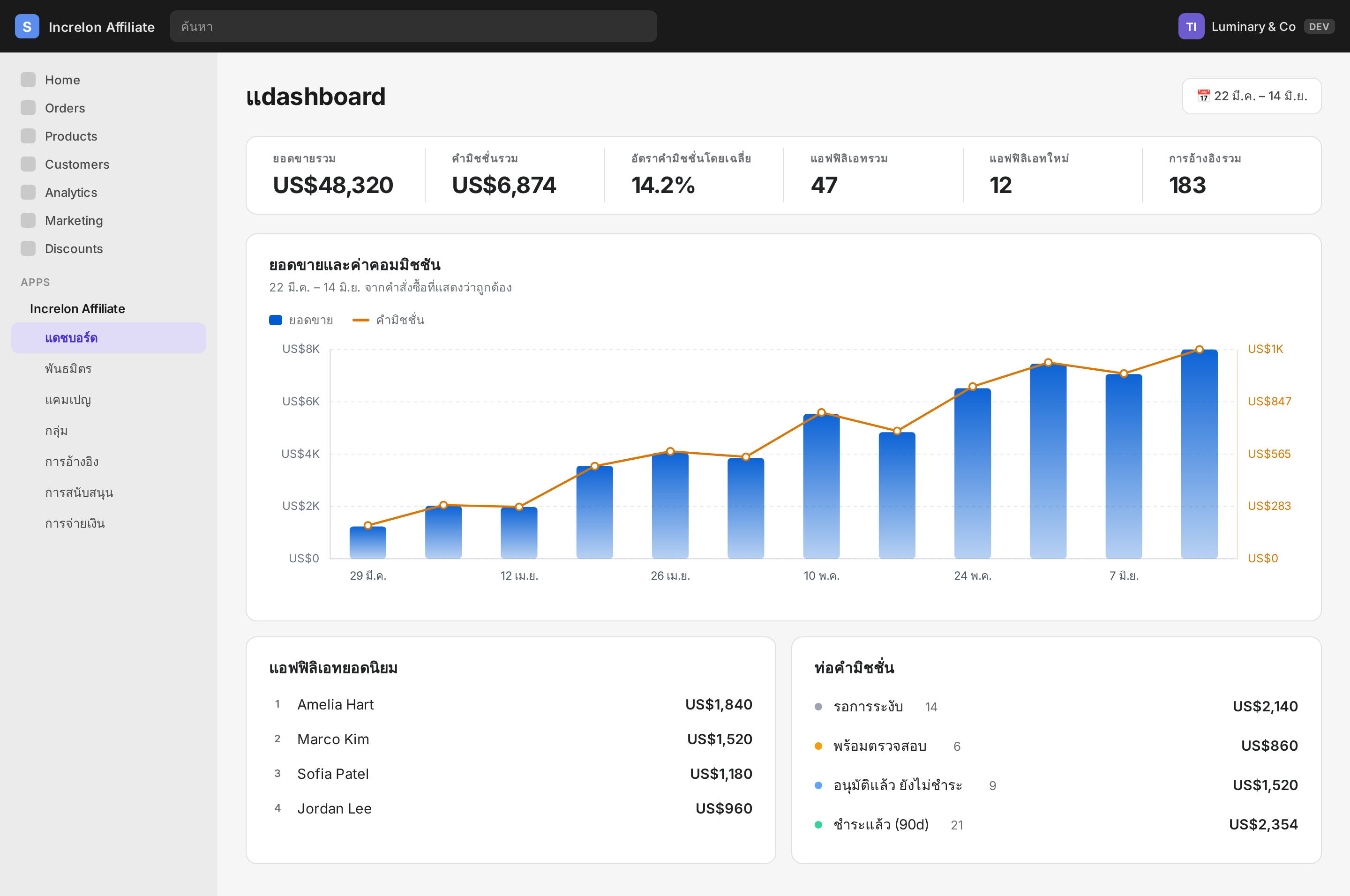Open the TI account avatar
The height and width of the screenshot is (896, 1350).
pos(1191,26)
